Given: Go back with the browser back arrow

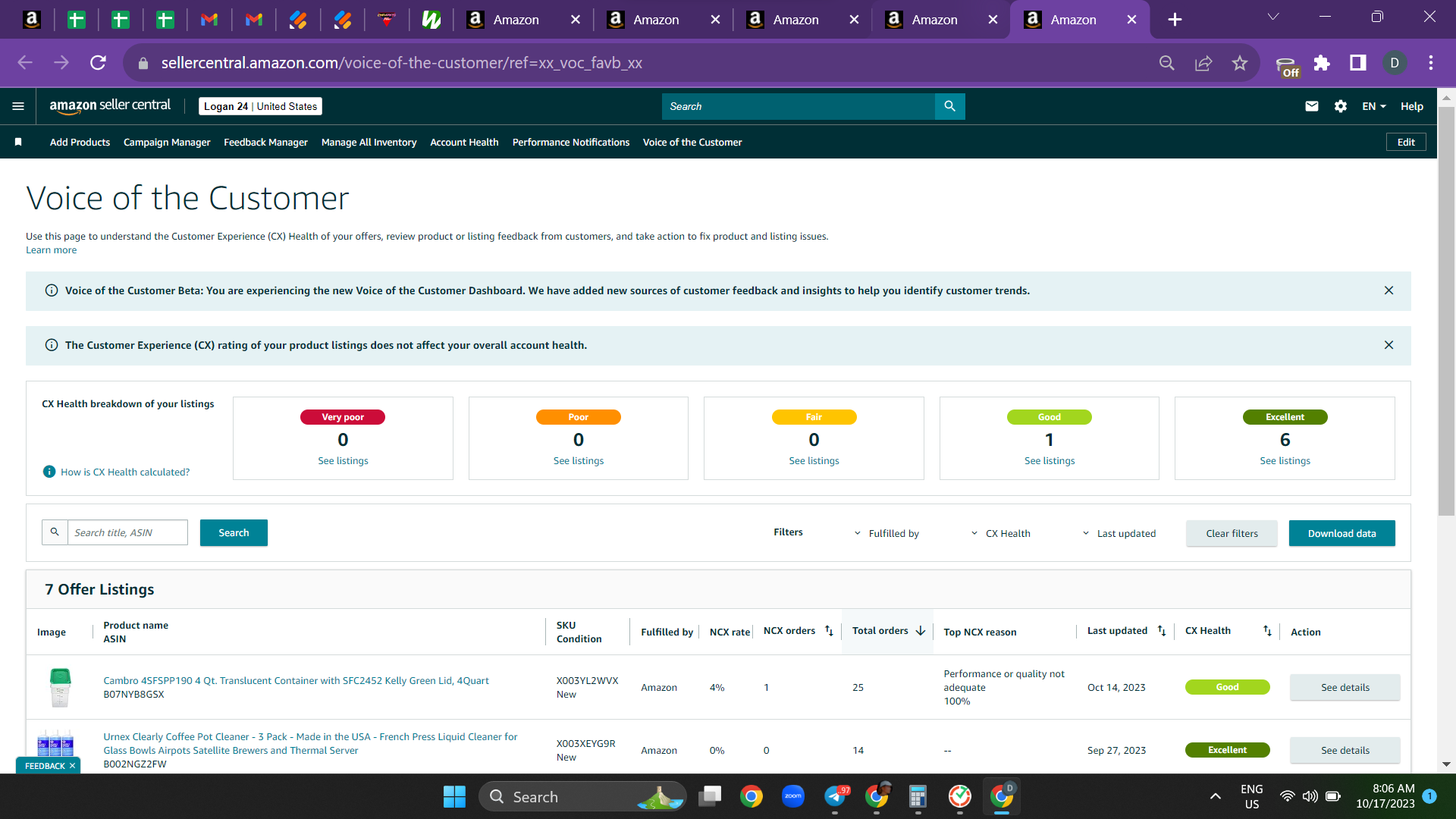Looking at the screenshot, I should point(25,63).
